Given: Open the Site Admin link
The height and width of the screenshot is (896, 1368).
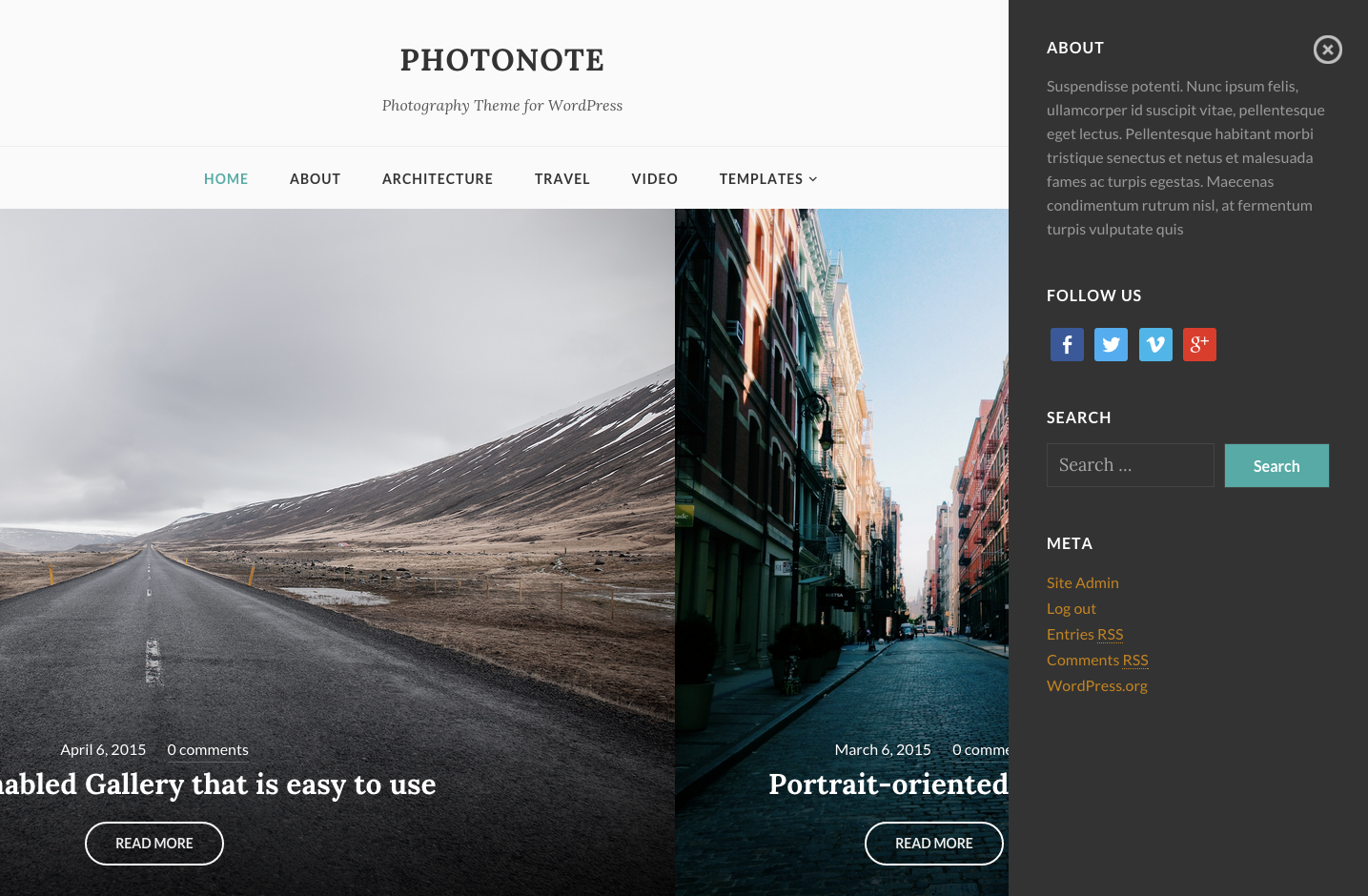Looking at the screenshot, I should (x=1083, y=582).
